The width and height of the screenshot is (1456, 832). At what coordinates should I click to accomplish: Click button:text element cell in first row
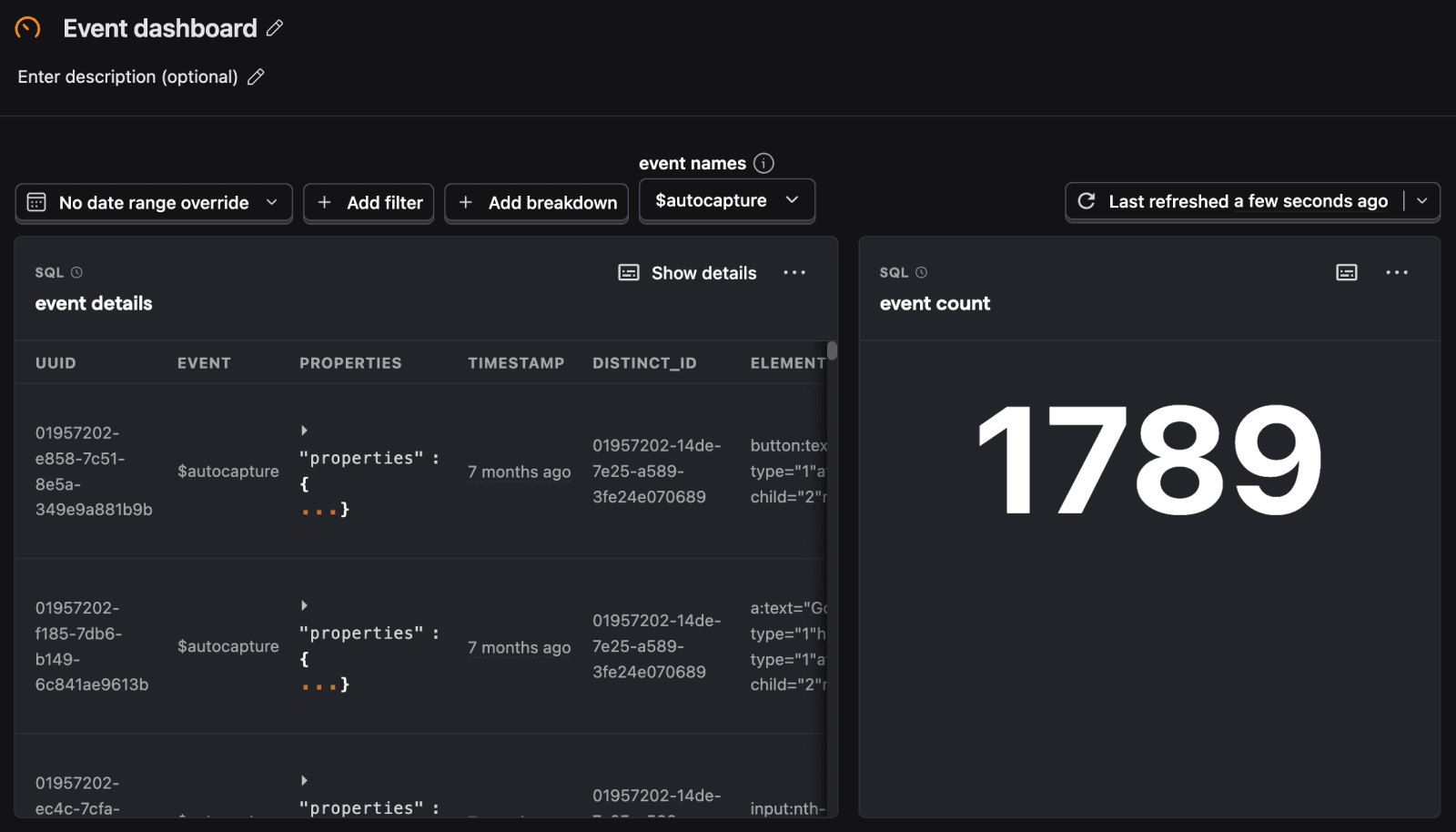[788, 472]
